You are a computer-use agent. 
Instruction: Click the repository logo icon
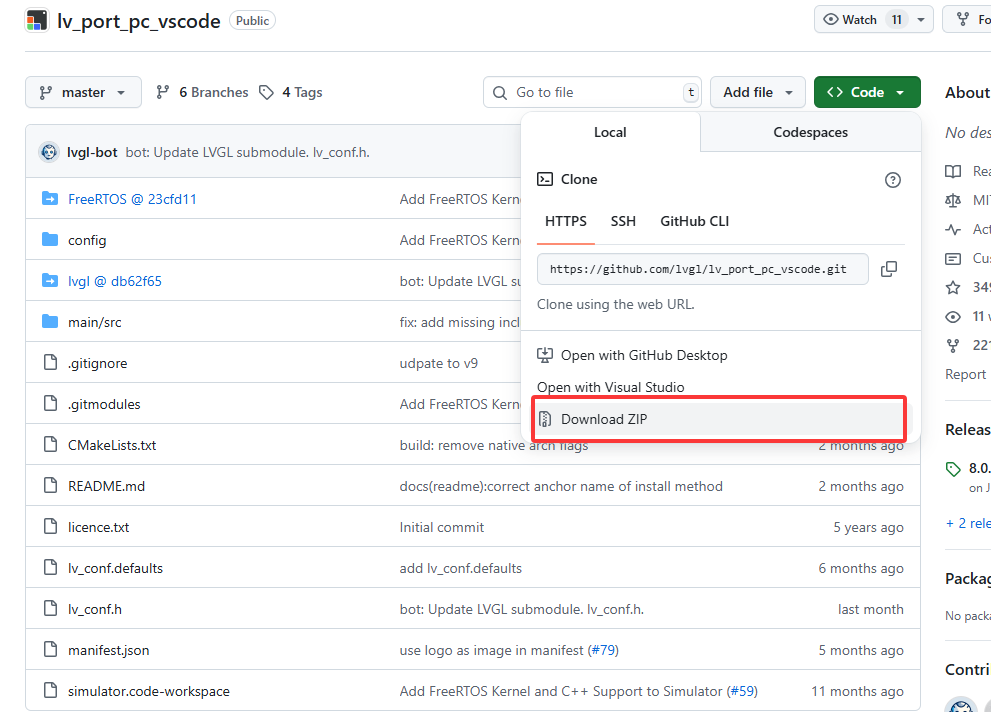coord(37,21)
